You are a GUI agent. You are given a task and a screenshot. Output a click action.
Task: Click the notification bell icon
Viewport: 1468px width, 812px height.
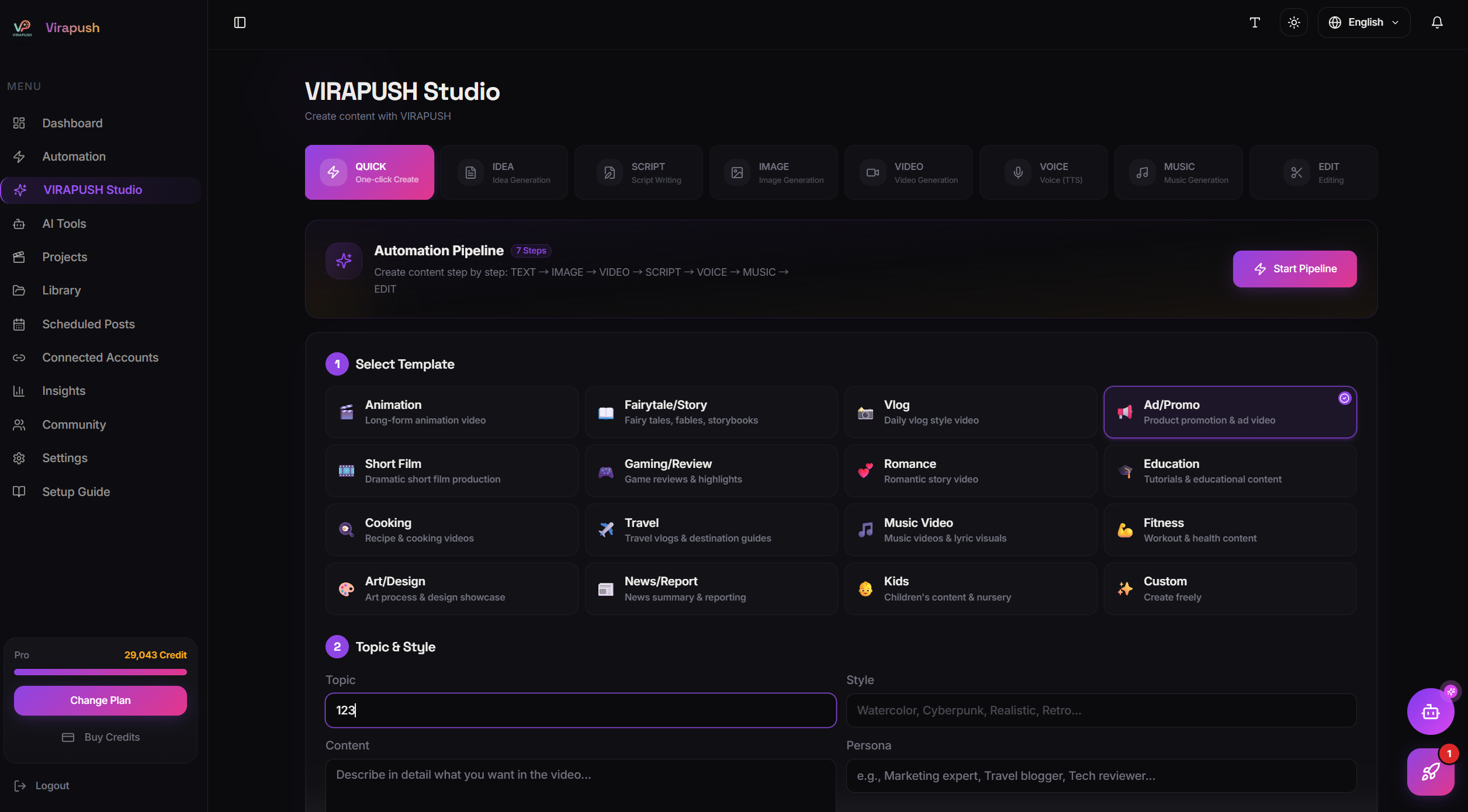(1437, 22)
